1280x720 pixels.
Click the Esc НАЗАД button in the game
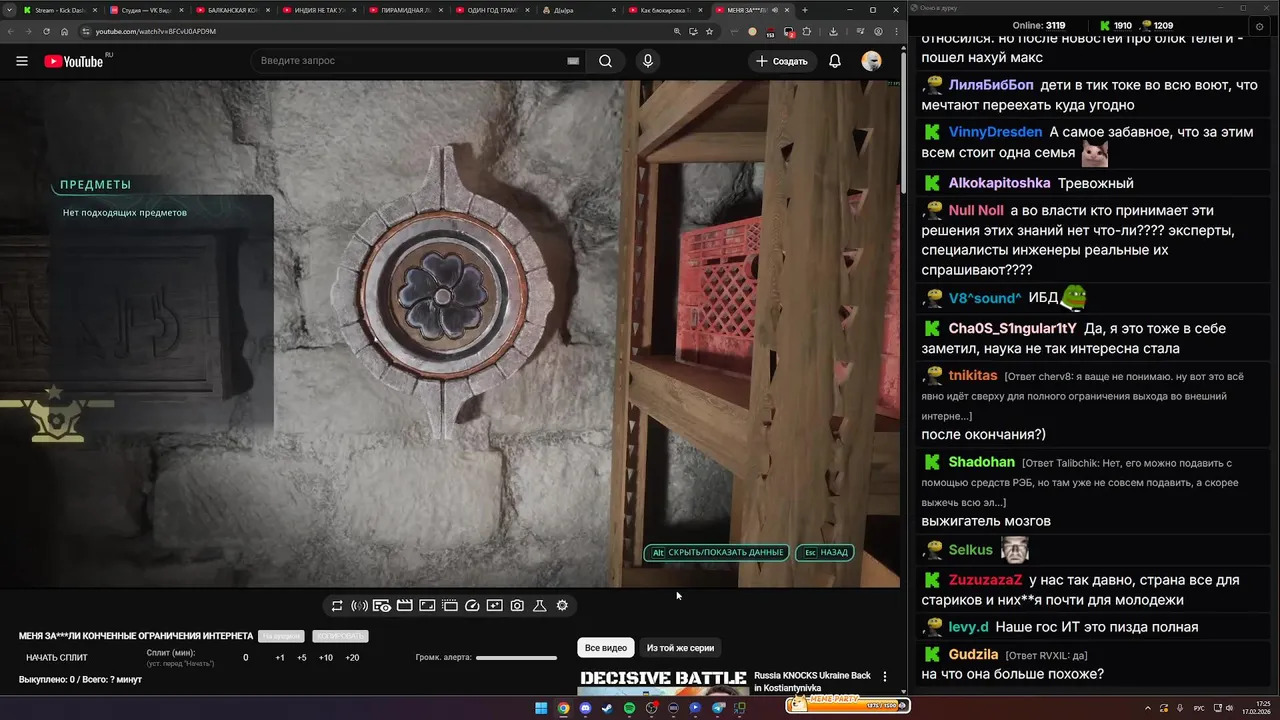(x=825, y=552)
